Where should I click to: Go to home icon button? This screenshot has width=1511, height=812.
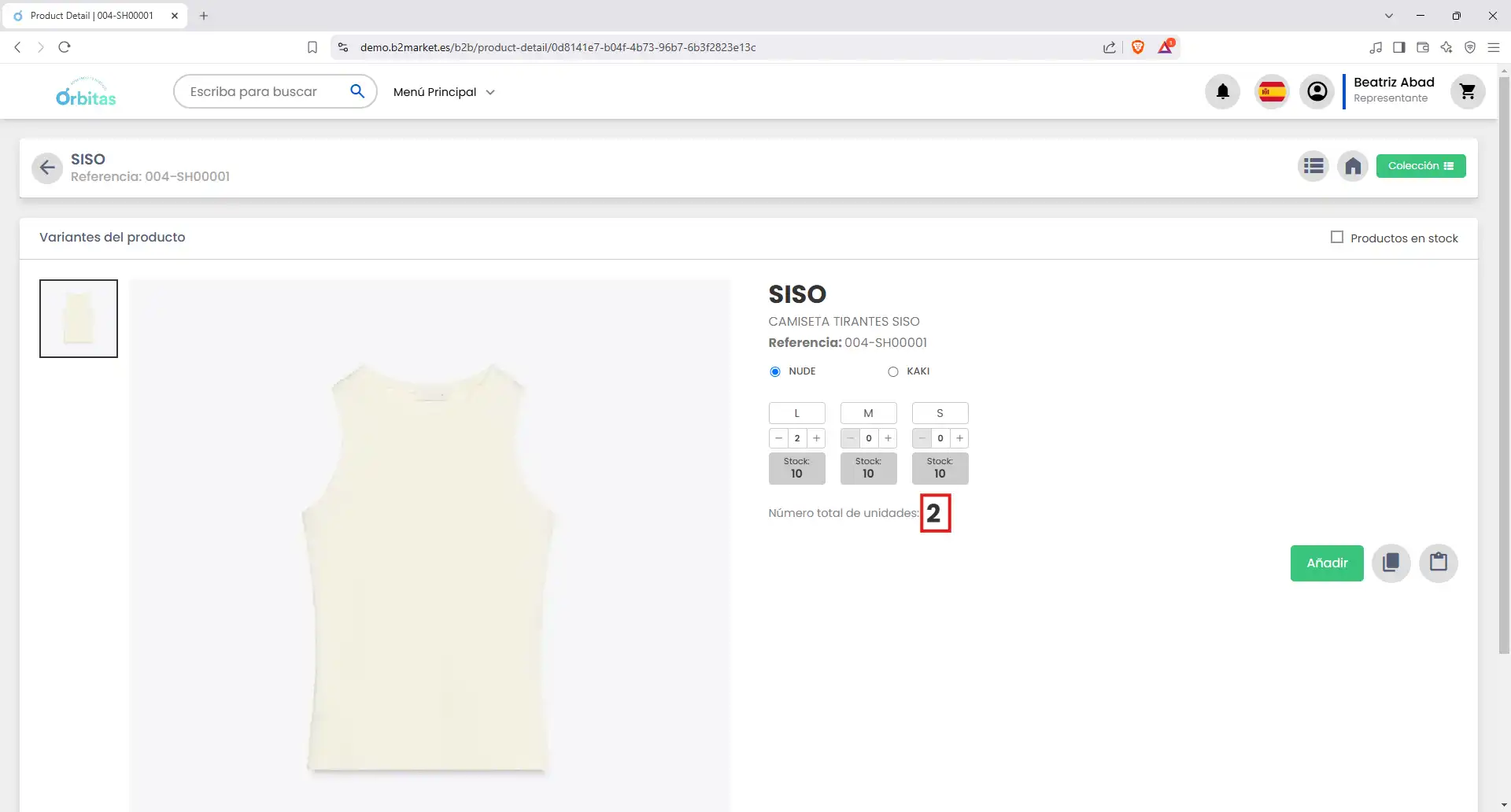coord(1352,166)
